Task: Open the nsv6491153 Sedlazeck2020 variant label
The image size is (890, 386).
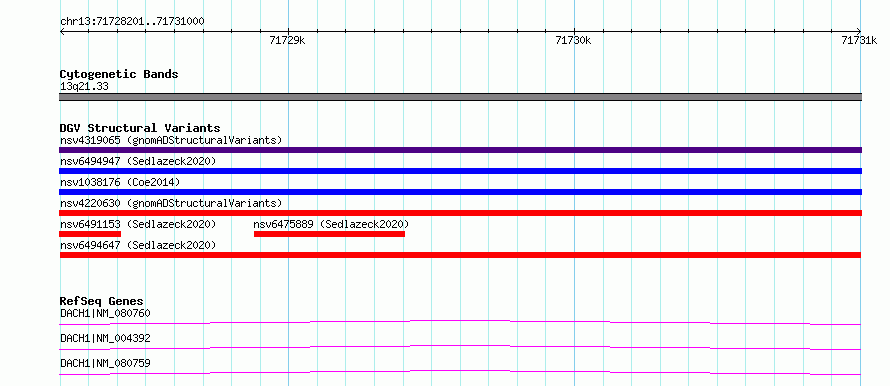Action: click(138, 224)
